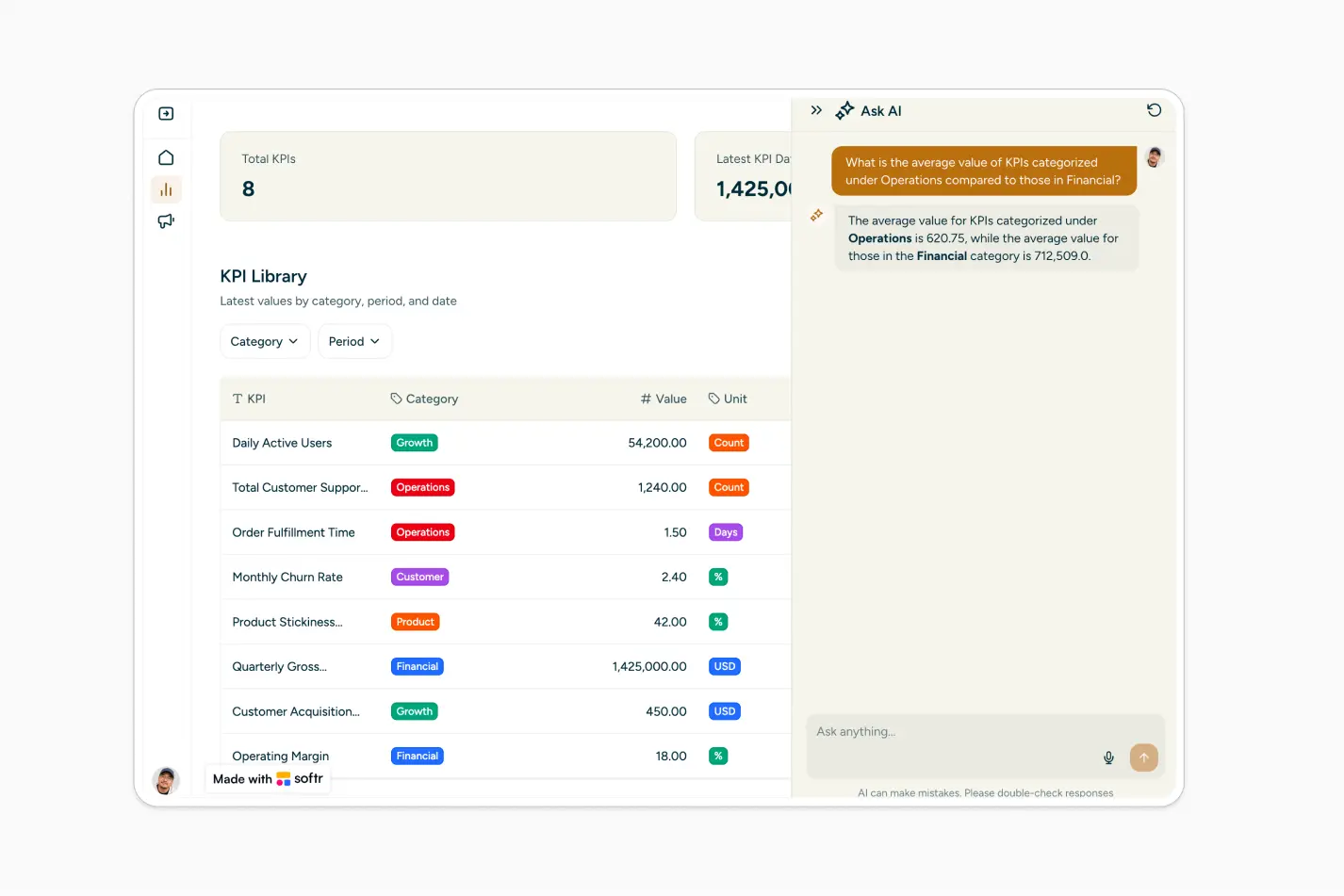Click the USD unit on Quarterly Gross
Viewport: 1344px width, 896px height.
click(725, 666)
